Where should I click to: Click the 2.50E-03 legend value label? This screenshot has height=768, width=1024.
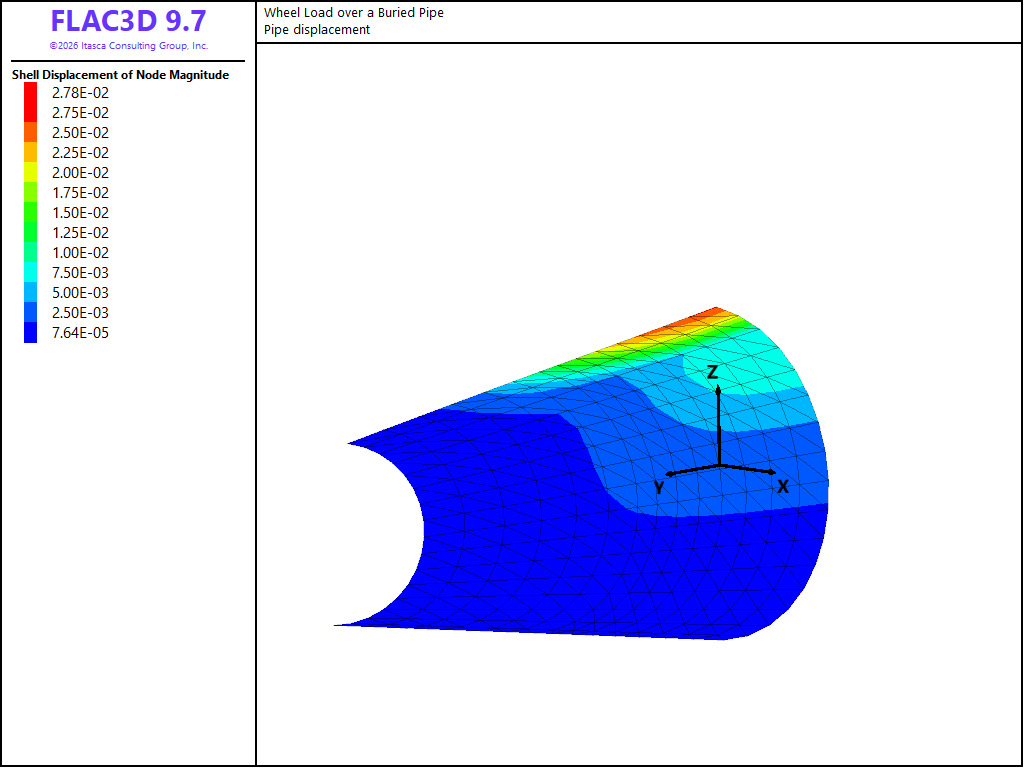[80, 313]
